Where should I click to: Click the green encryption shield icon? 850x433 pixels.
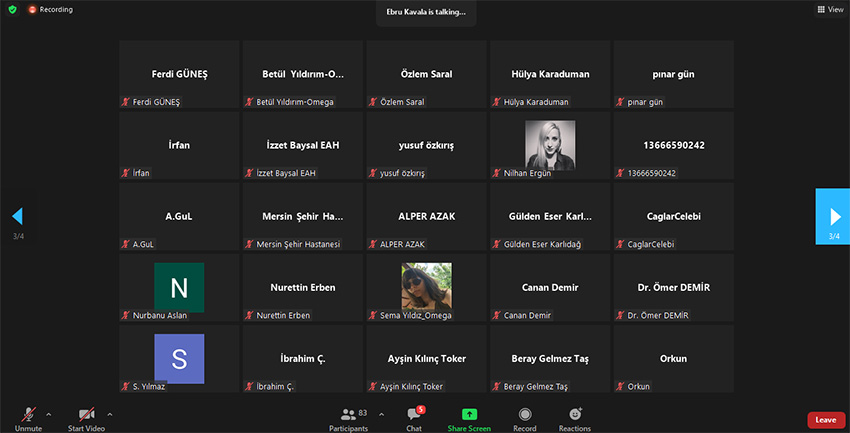pos(12,9)
